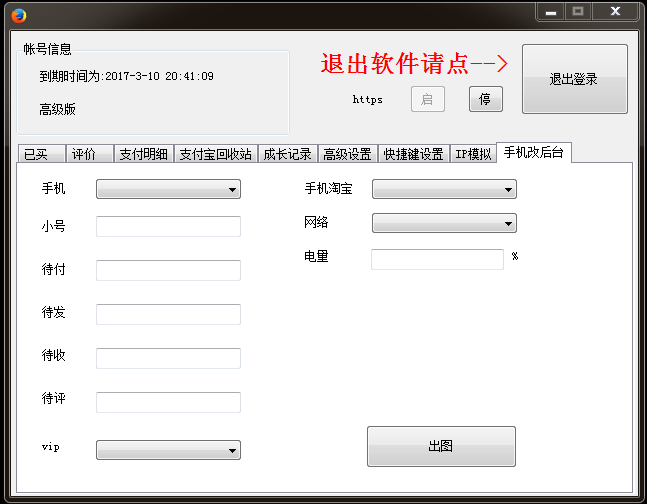The height and width of the screenshot is (504, 647).
Task: Open the 支付明细 tab
Action: pyautogui.click(x=144, y=154)
